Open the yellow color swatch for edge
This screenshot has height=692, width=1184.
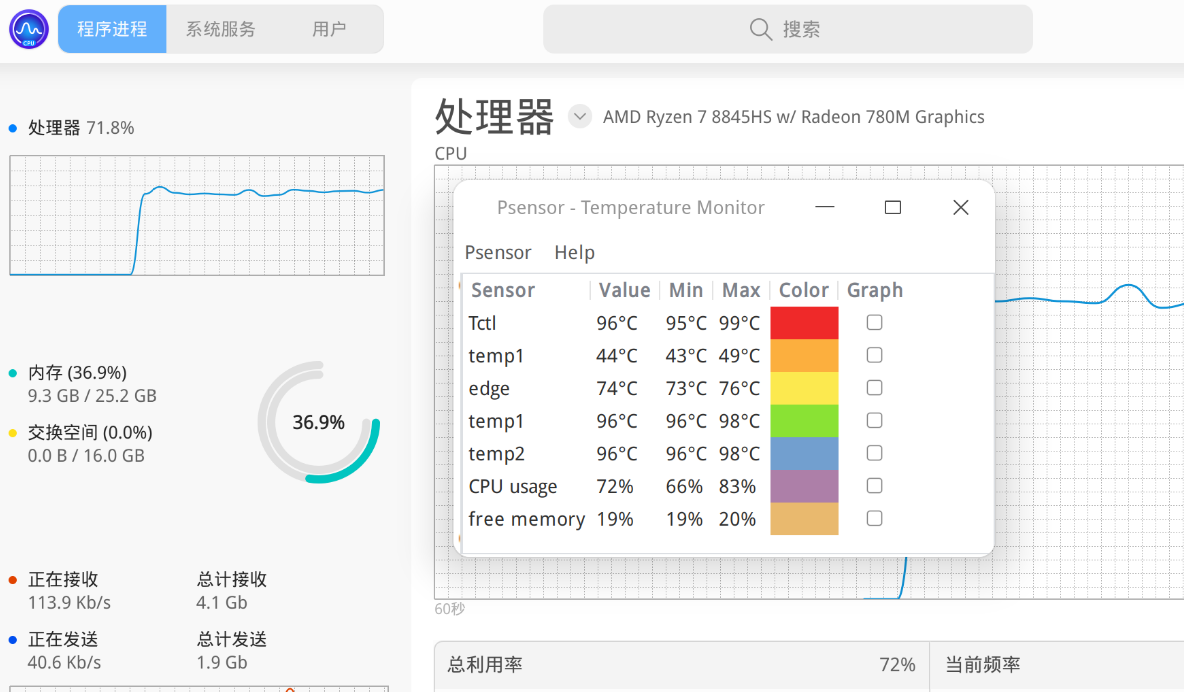pyautogui.click(x=804, y=388)
